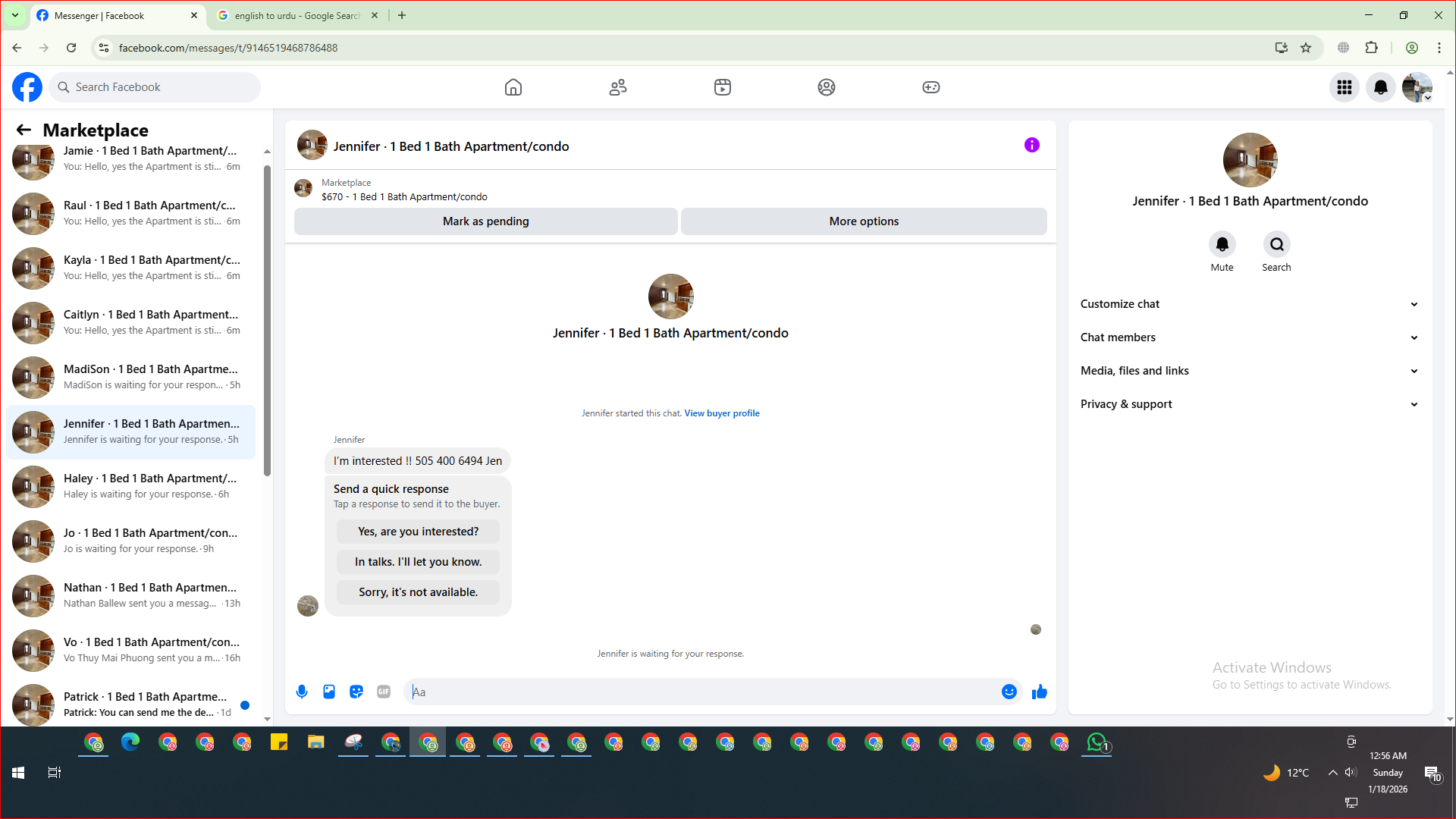Open conversation information purple icon
This screenshot has height=819, width=1456.
click(1031, 145)
